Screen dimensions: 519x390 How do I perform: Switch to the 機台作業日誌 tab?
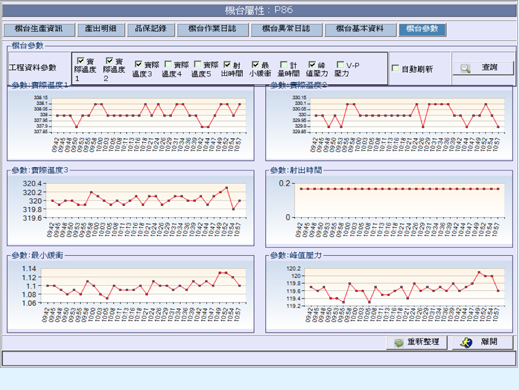coord(213,30)
